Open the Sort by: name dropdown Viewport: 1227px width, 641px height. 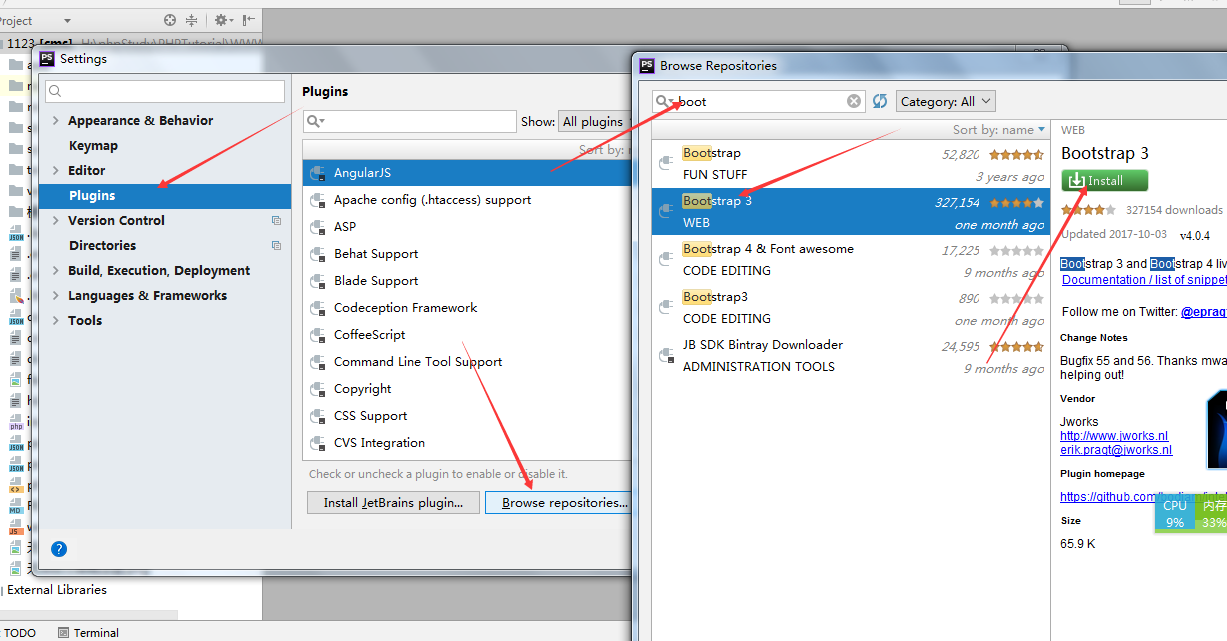click(x=998, y=130)
